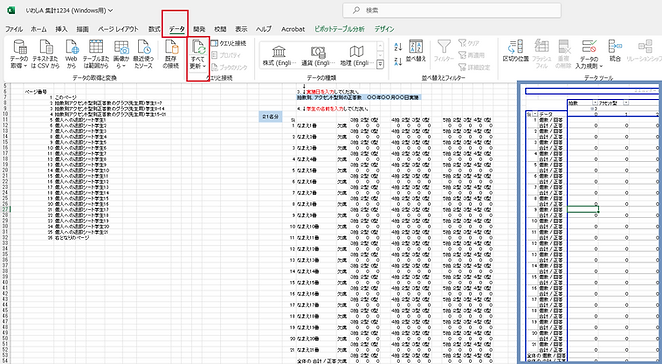The width and height of the screenshot is (662, 364).
Task: Switch to ホーム (Home) tab
Action: click(38, 29)
